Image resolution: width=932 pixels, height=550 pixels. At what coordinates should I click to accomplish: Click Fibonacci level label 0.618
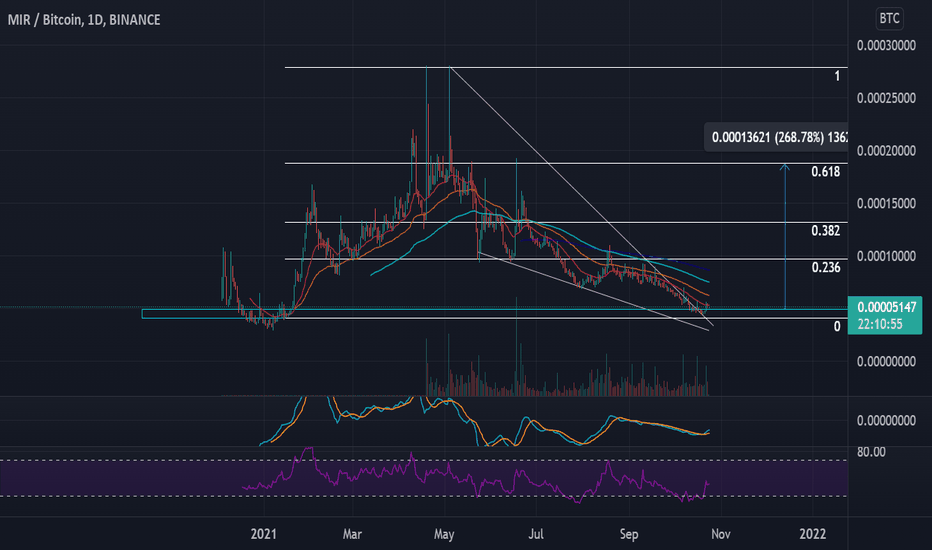click(826, 172)
